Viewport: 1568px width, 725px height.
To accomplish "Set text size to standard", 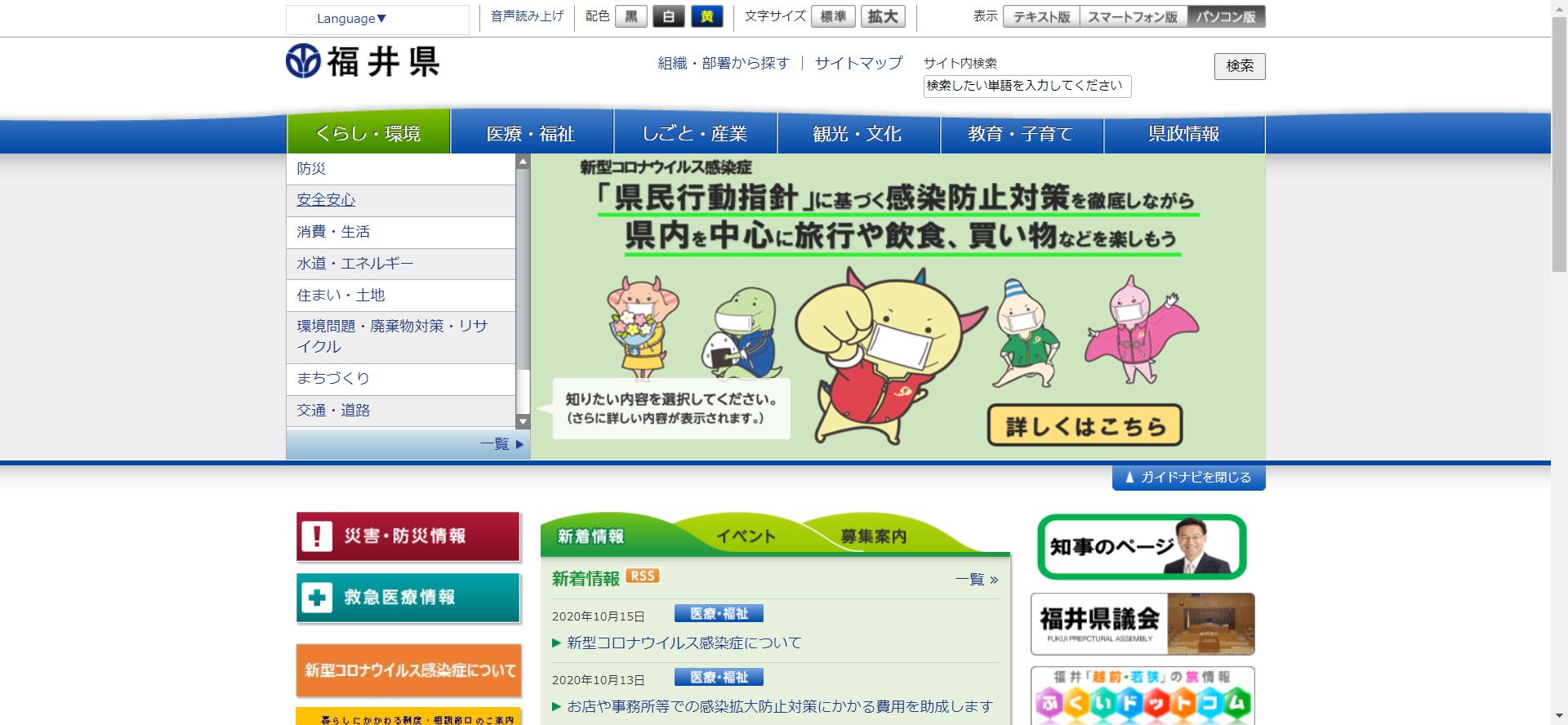I will point(833,17).
